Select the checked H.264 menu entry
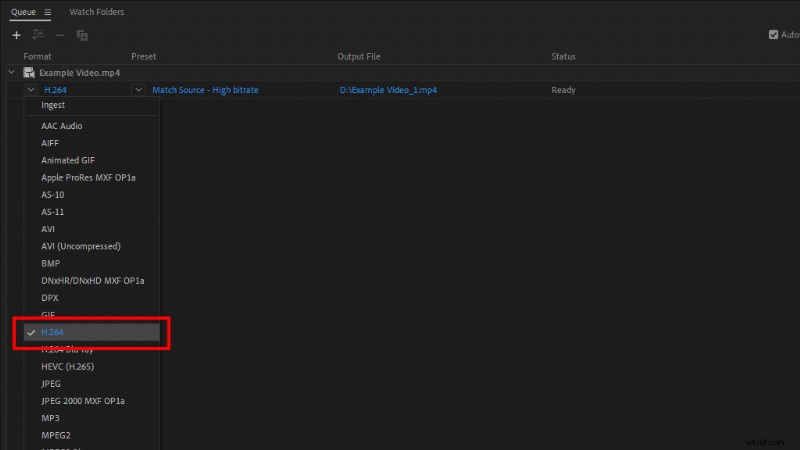This screenshot has height=450, width=800. (x=92, y=332)
